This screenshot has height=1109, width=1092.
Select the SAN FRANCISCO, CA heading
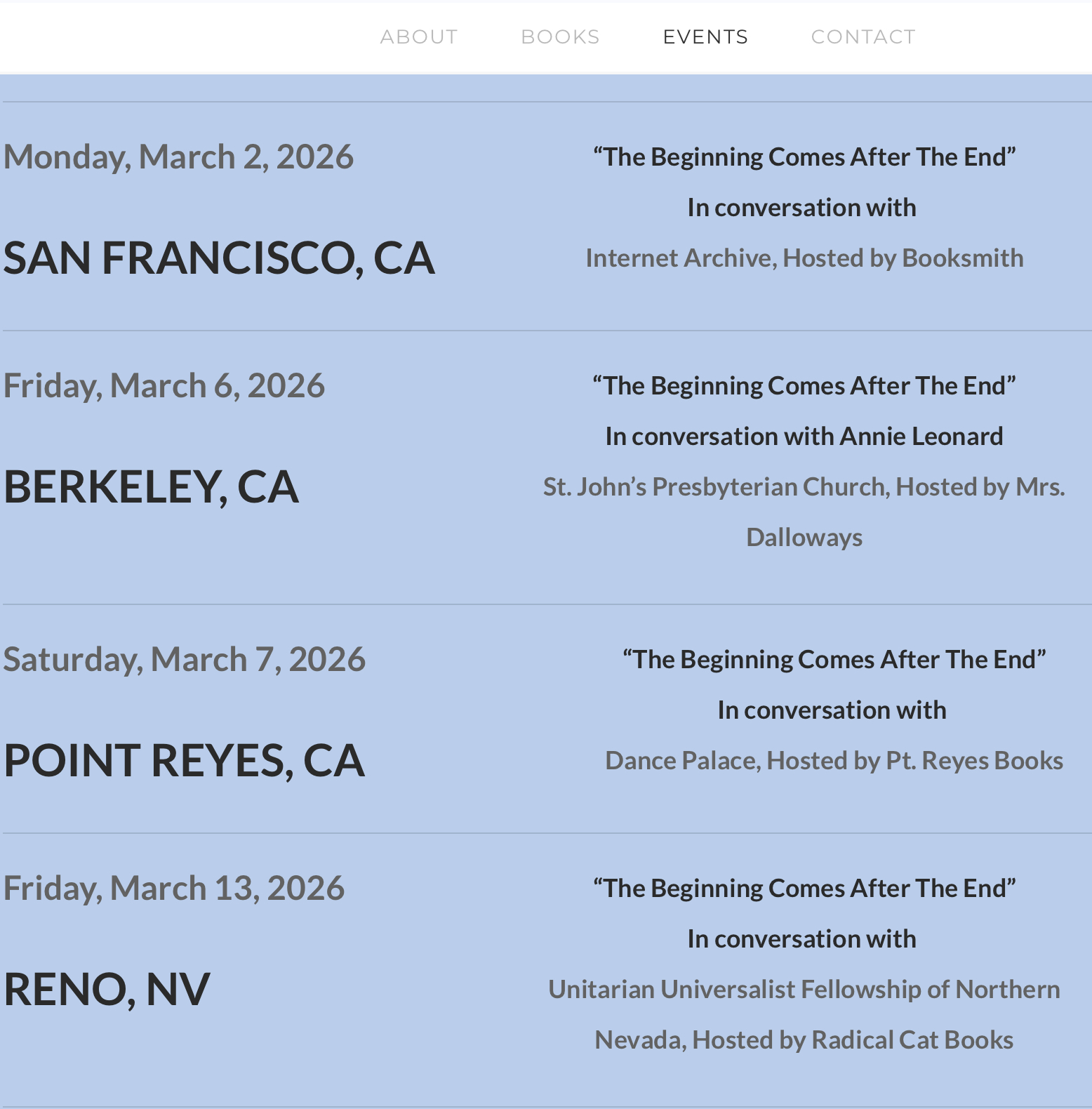click(219, 258)
